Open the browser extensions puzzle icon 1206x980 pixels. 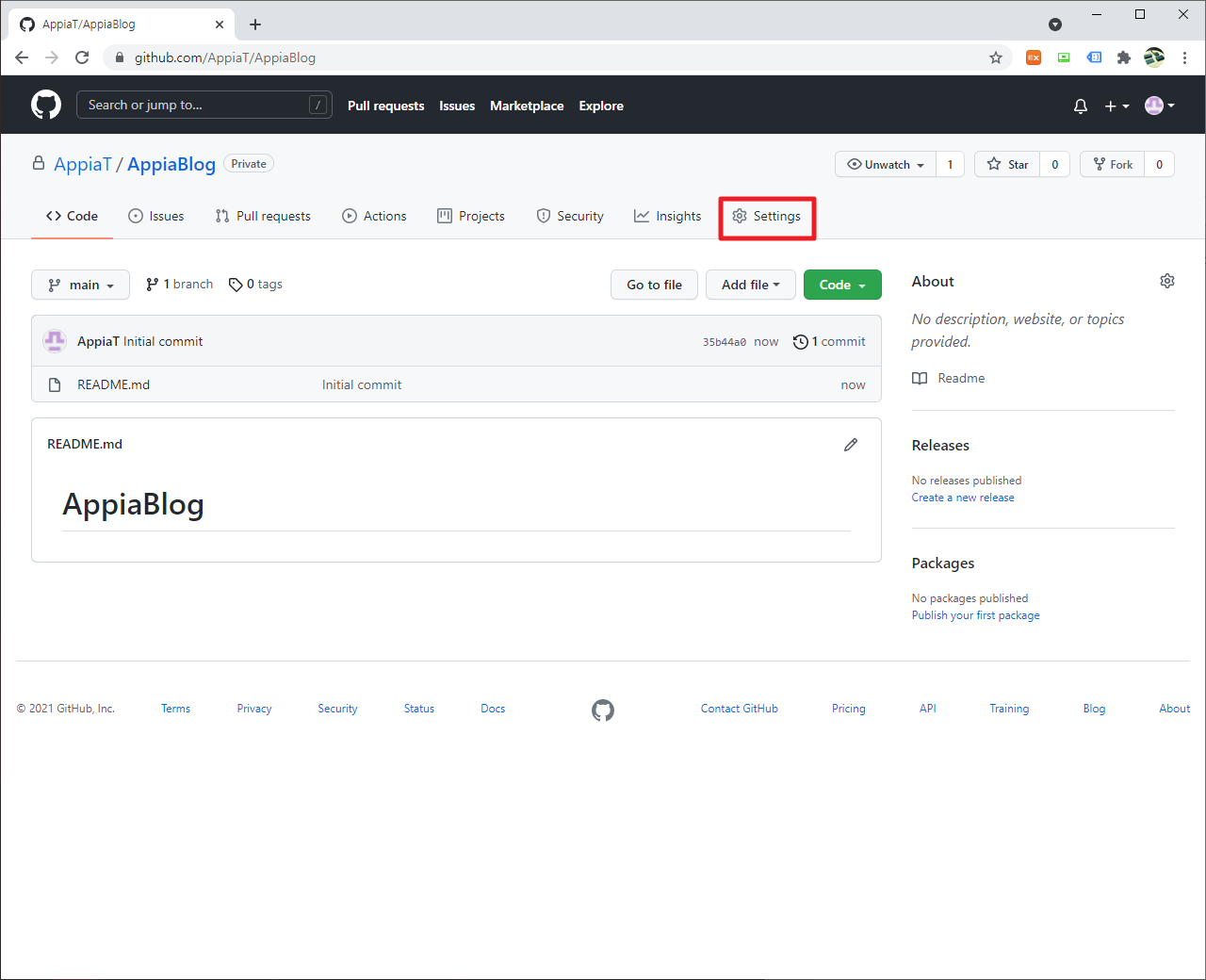point(1123,57)
